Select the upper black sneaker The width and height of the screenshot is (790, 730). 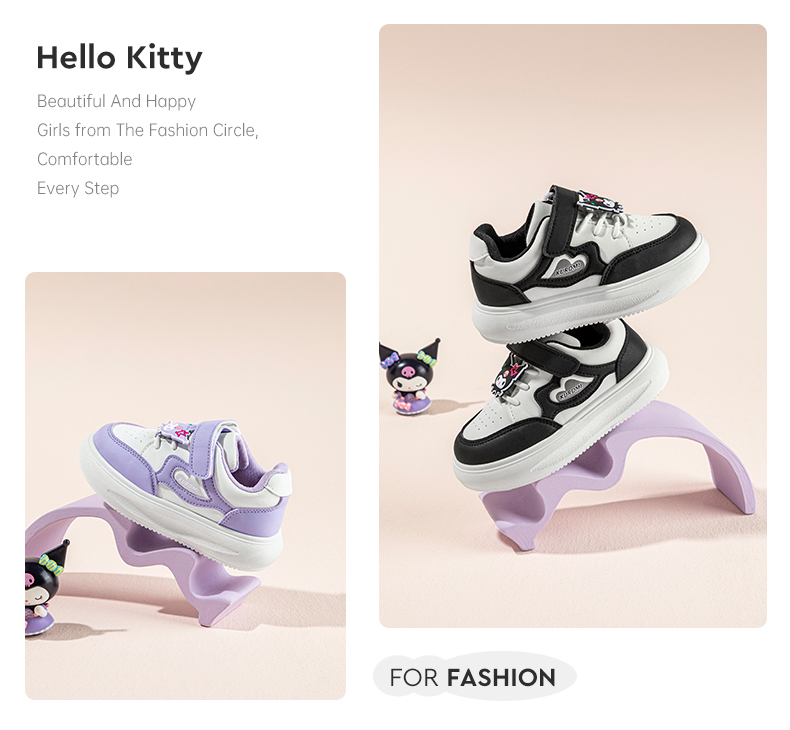pyautogui.click(x=590, y=265)
